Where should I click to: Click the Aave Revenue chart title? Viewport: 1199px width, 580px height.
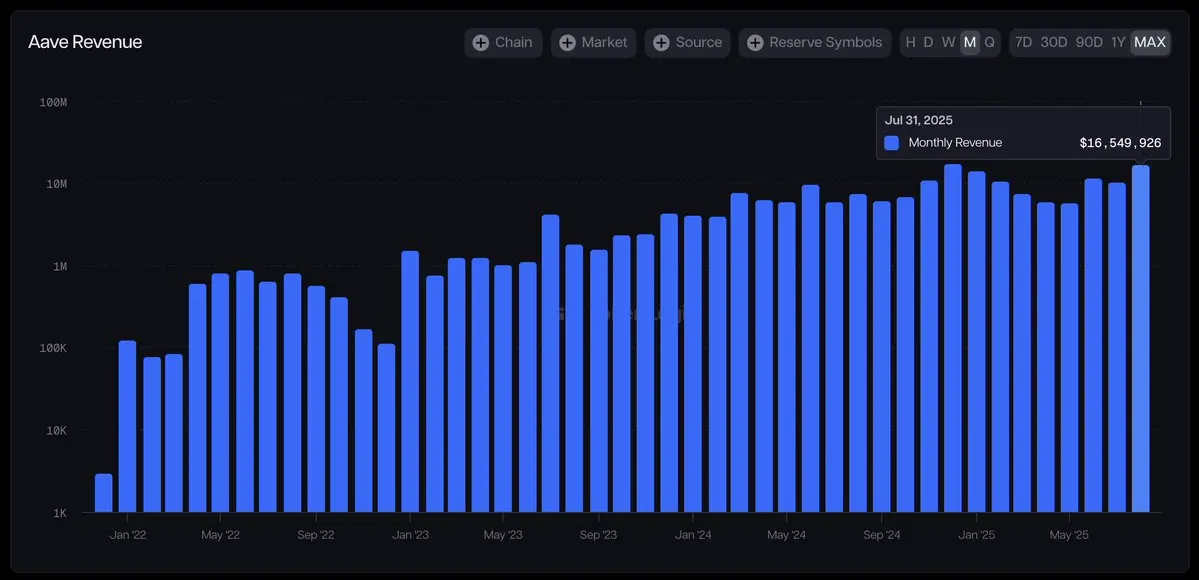tap(85, 42)
